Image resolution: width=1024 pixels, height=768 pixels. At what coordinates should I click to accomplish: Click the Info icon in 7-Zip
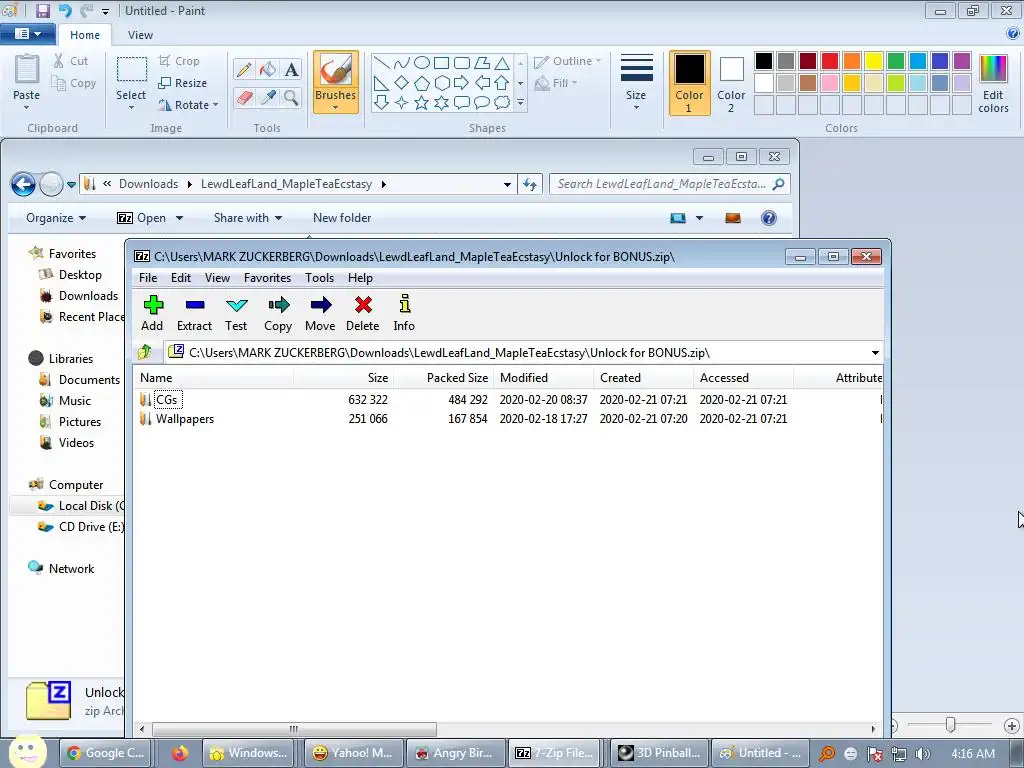pyautogui.click(x=404, y=304)
